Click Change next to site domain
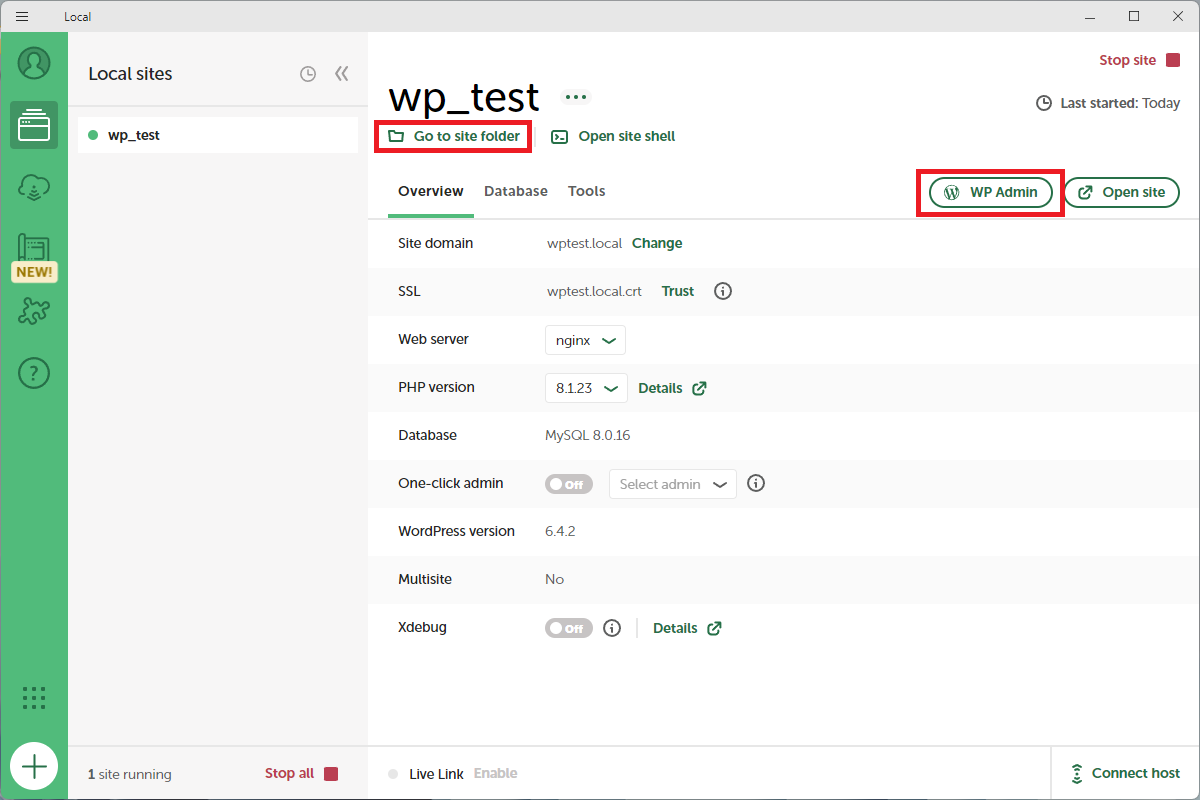The image size is (1200, 800). tap(657, 243)
